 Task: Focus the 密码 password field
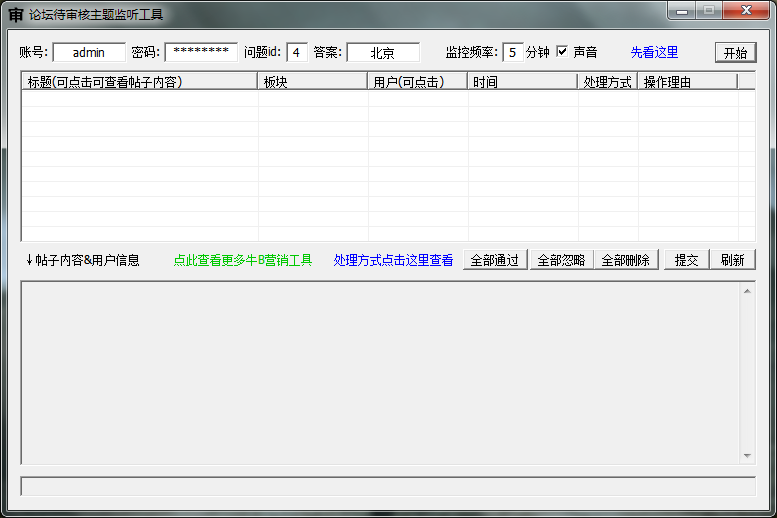pyautogui.click(x=201, y=53)
